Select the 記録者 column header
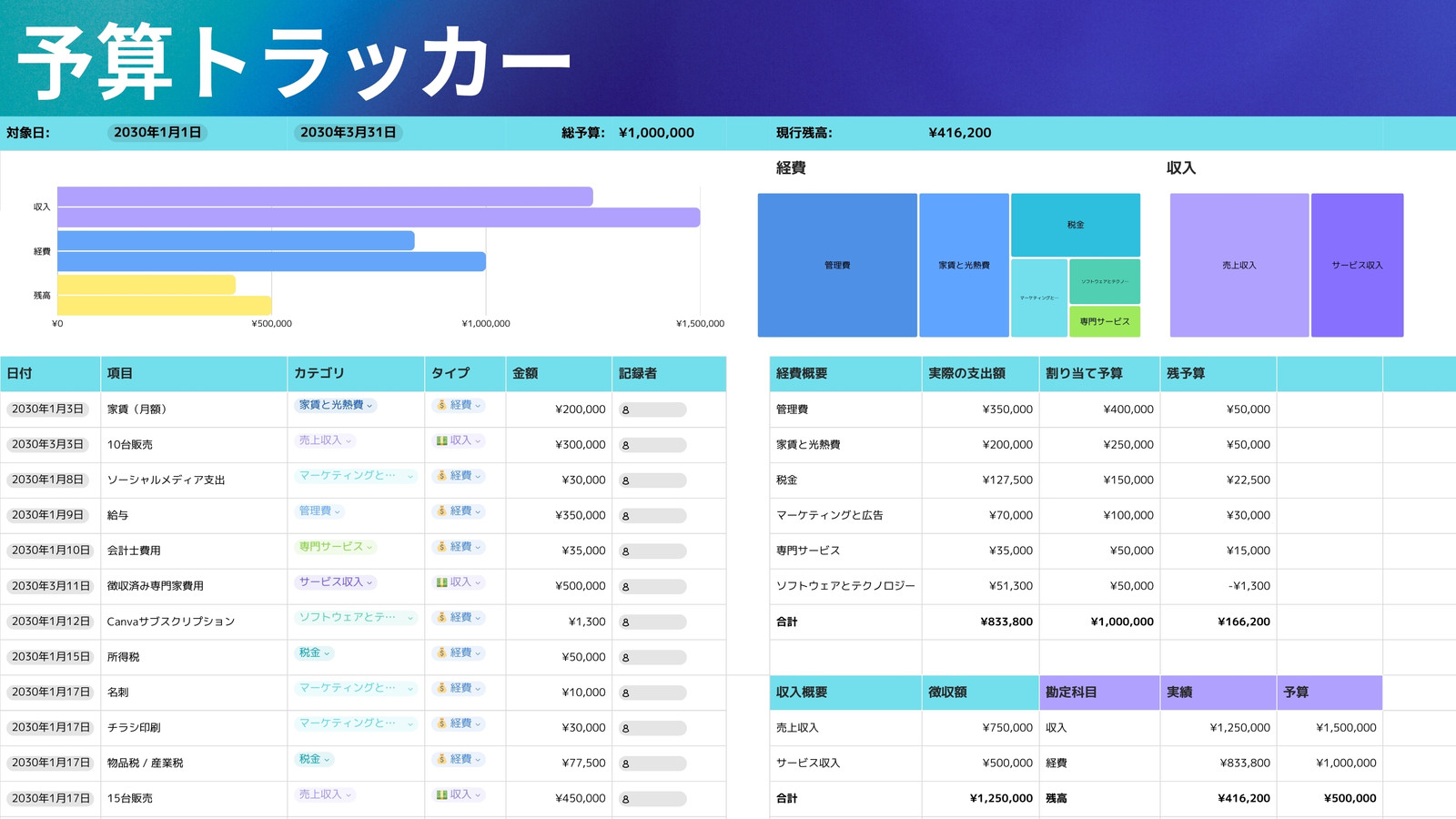This screenshot has height=819, width=1456. point(669,373)
